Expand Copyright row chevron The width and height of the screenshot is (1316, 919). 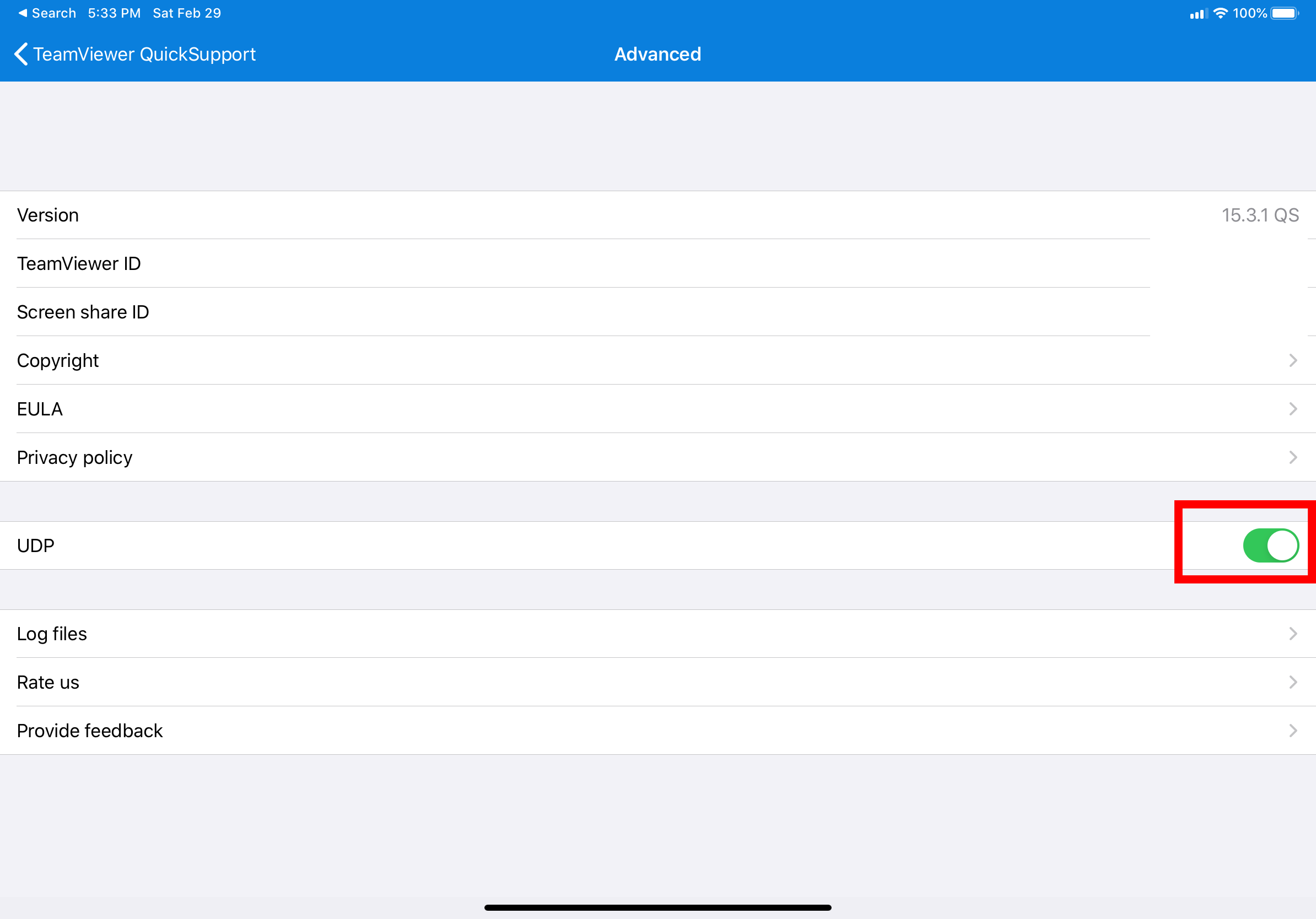tap(1292, 360)
